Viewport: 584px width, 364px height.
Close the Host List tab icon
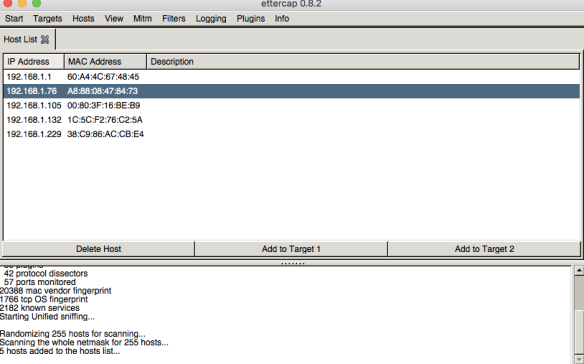(x=45, y=39)
